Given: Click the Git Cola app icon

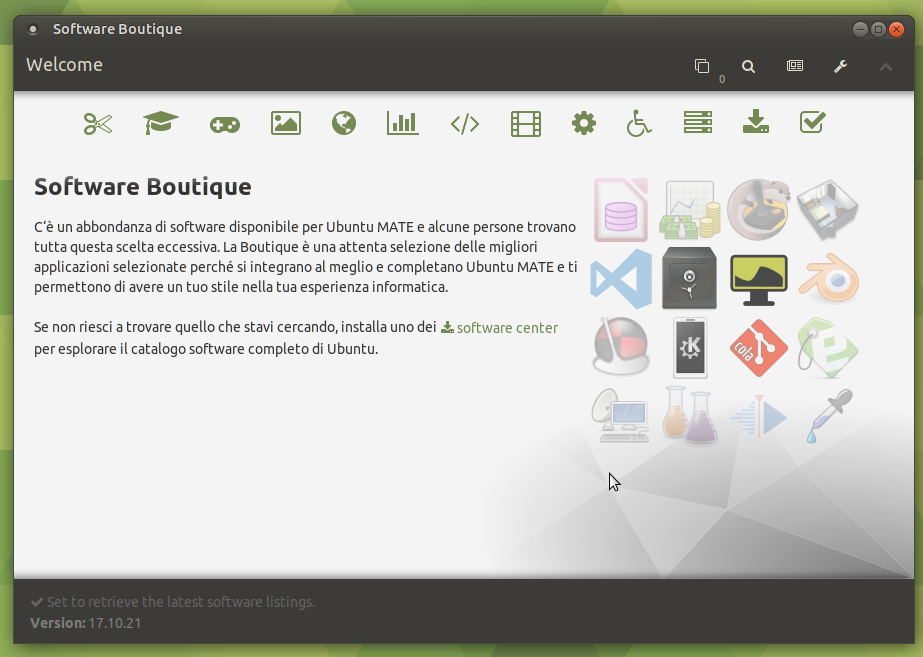Looking at the screenshot, I should click(x=759, y=347).
